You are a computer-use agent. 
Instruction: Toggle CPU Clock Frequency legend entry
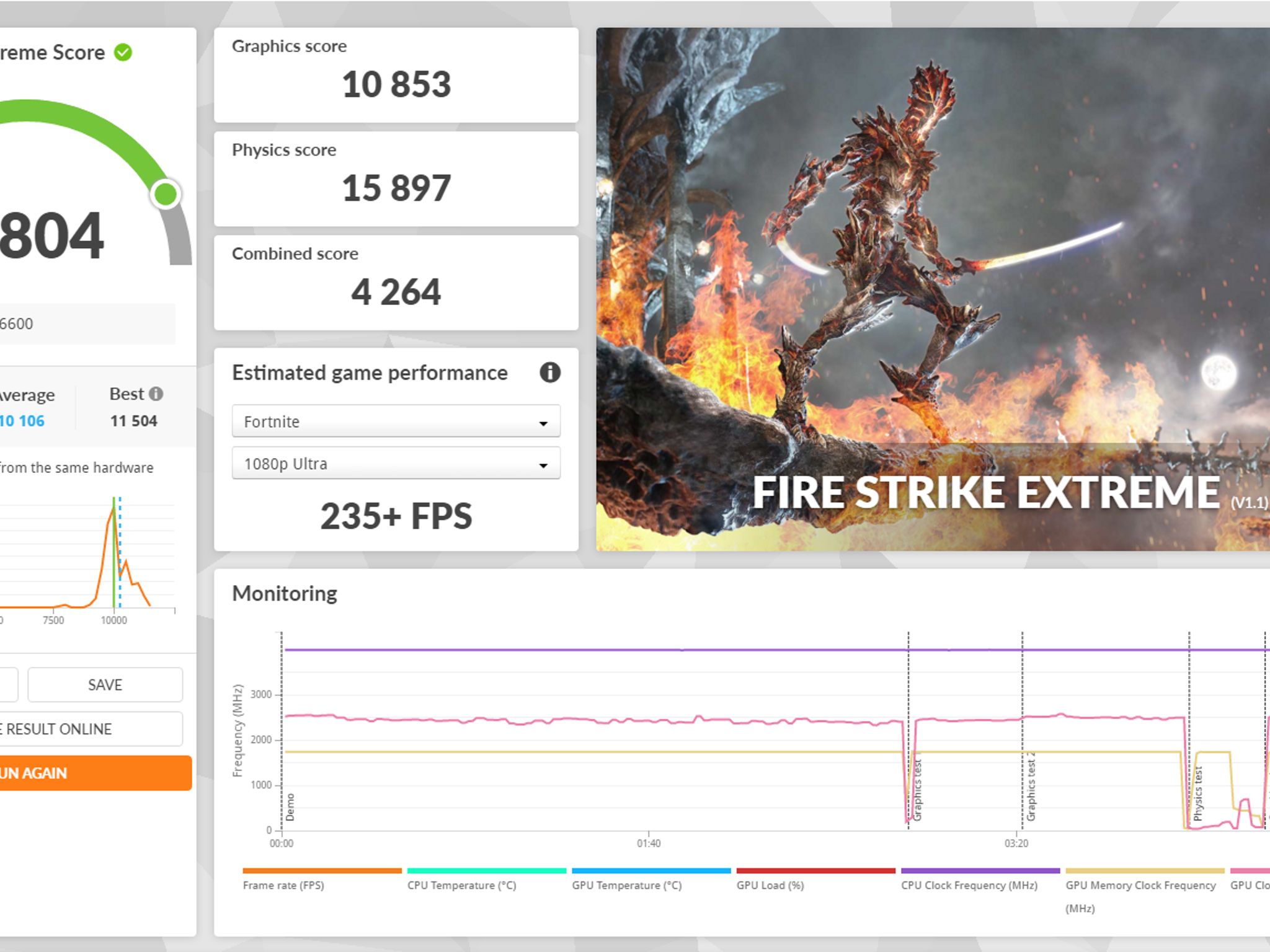click(980, 879)
